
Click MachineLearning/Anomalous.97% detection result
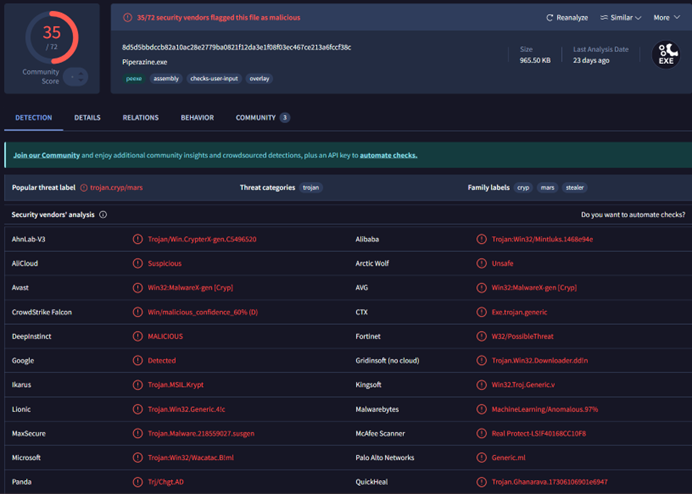pos(545,409)
